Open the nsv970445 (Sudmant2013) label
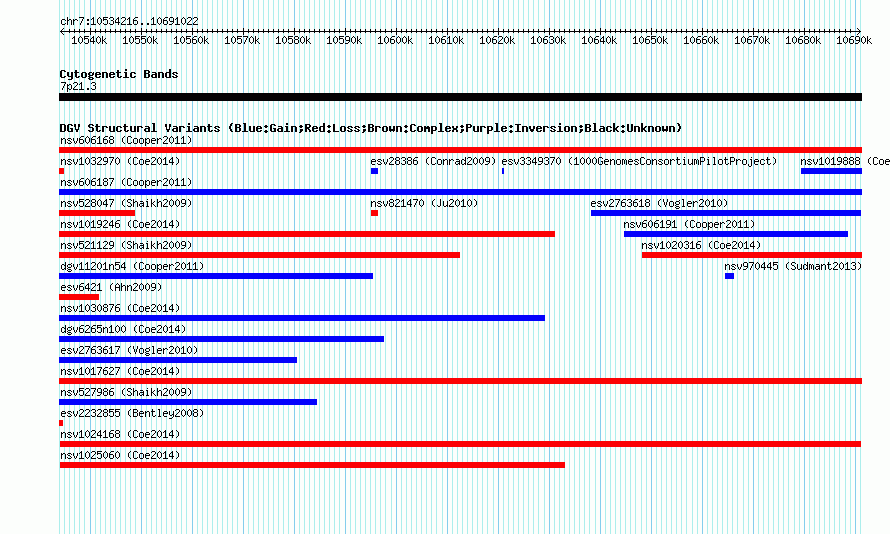Viewport: 890px width, 534px height. (793, 266)
